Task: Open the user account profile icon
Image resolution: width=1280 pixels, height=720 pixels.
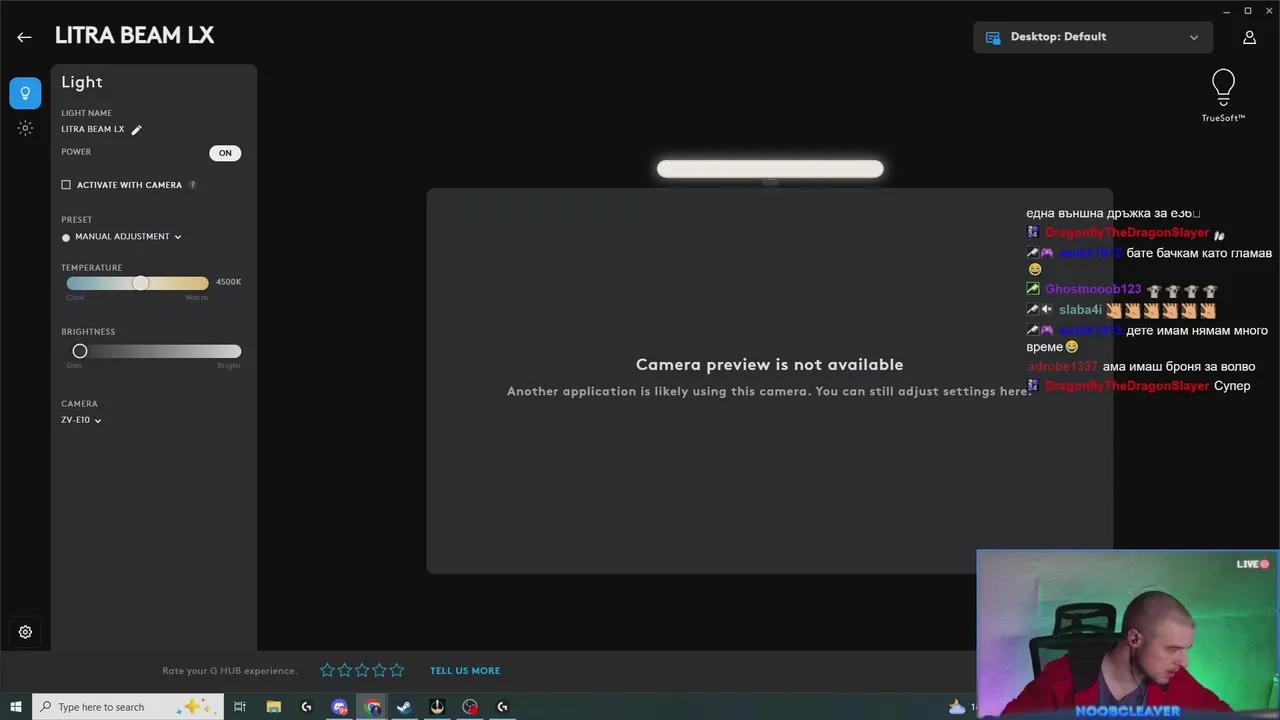Action: (x=1249, y=37)
